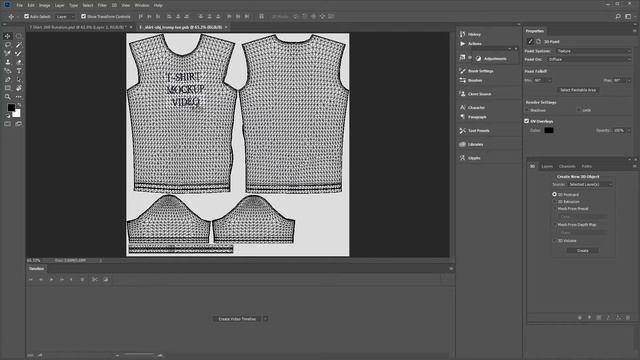Open the Timeline panel tab
This screenshot has width=640, height=360.
(36, 269)
